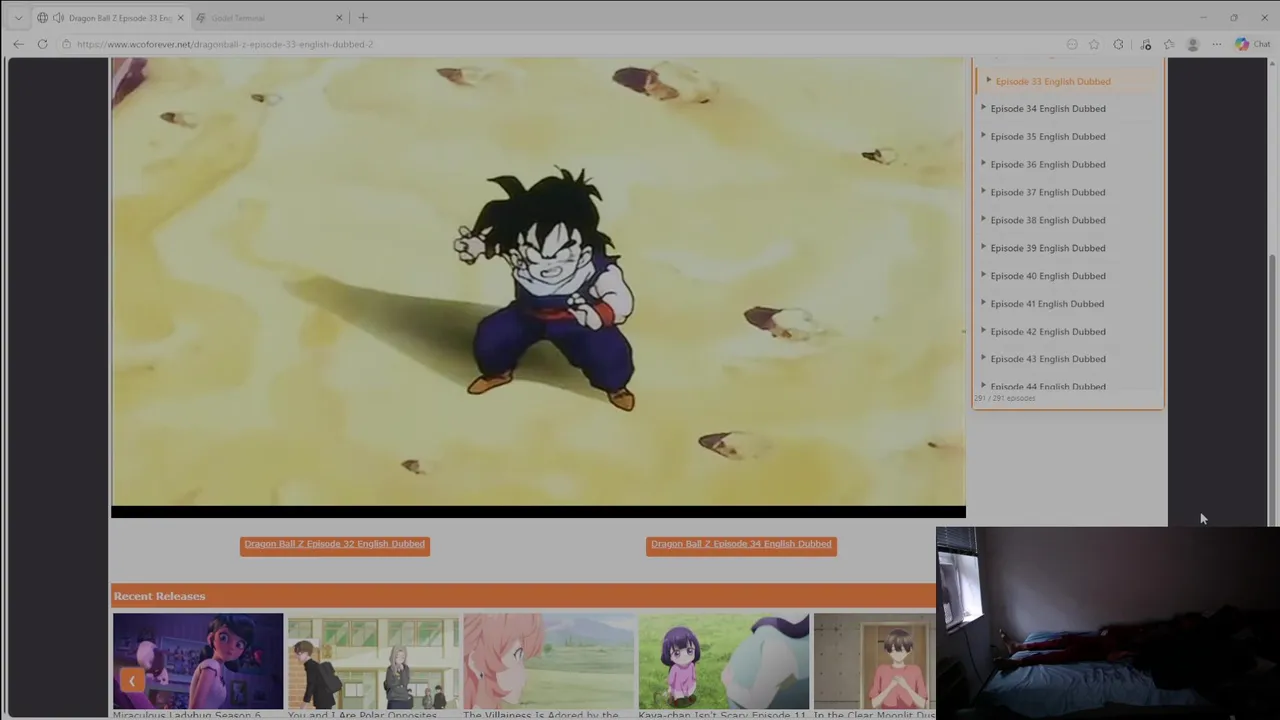The width and height of the screenshot is (1280, 720).
Task: Open You and I Are Polar Opposites thumbnail
Action: [x=373, y=662]
